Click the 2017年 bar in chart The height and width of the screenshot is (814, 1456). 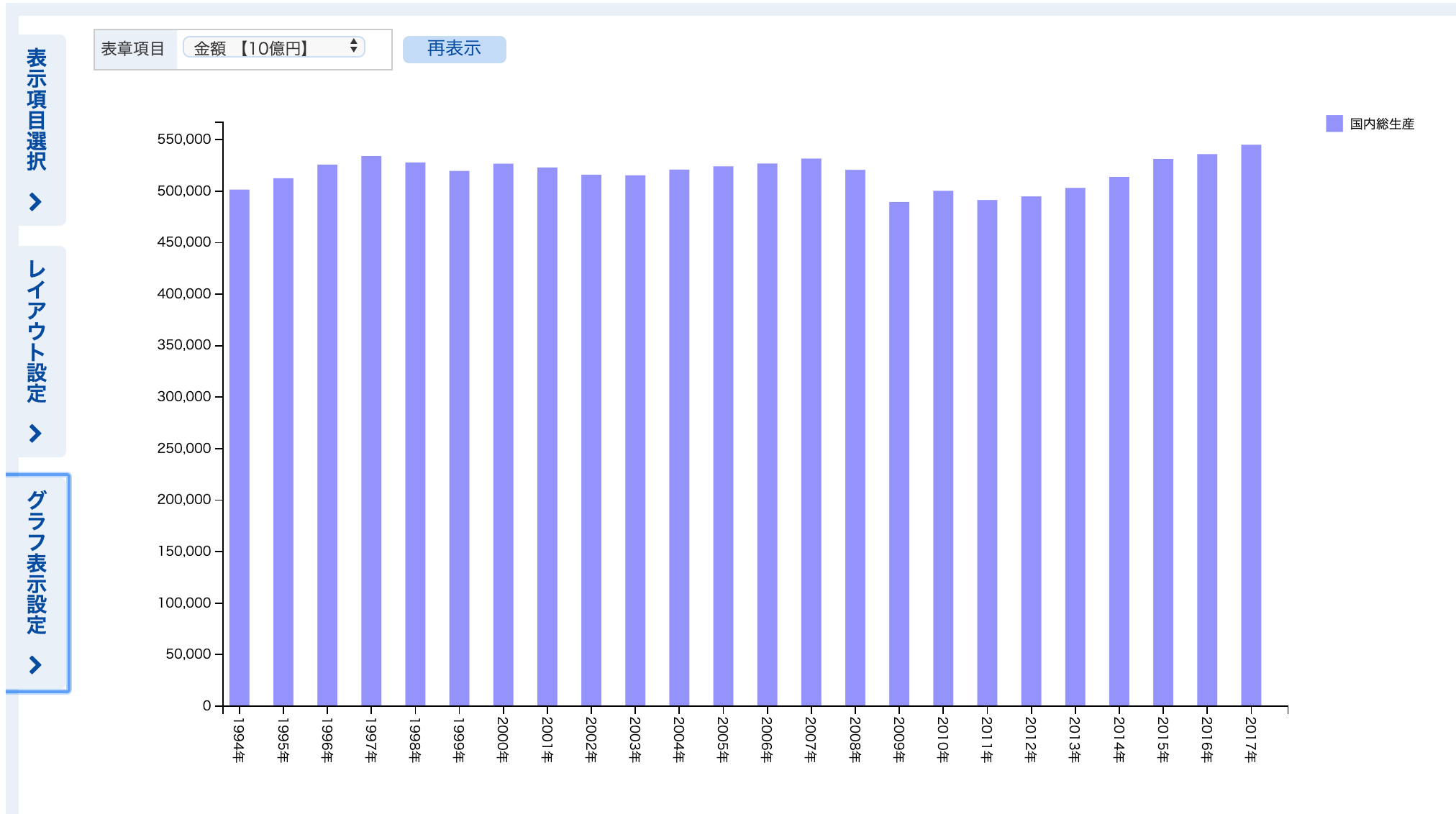click(1251, 424)
